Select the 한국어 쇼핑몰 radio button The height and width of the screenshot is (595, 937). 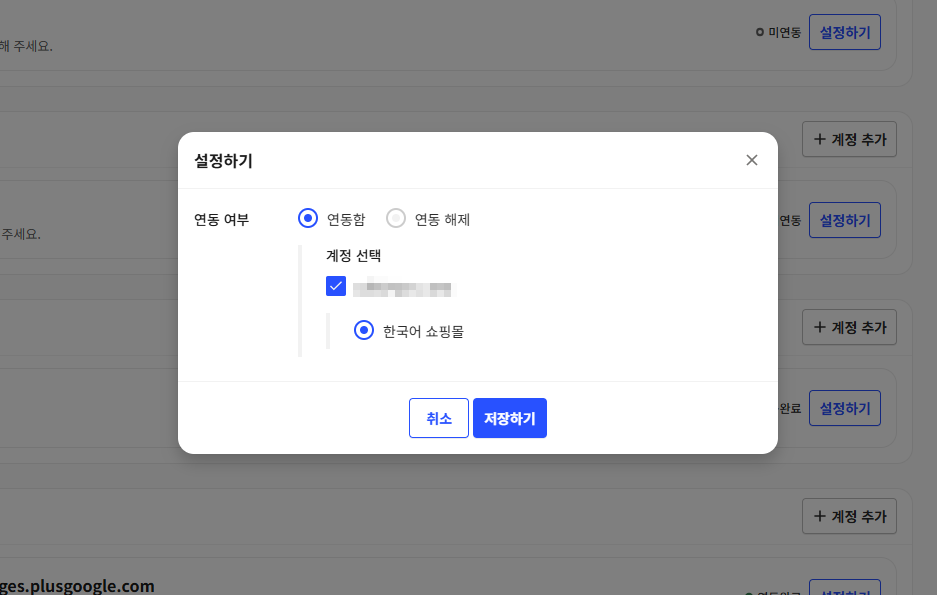(364, 331)
